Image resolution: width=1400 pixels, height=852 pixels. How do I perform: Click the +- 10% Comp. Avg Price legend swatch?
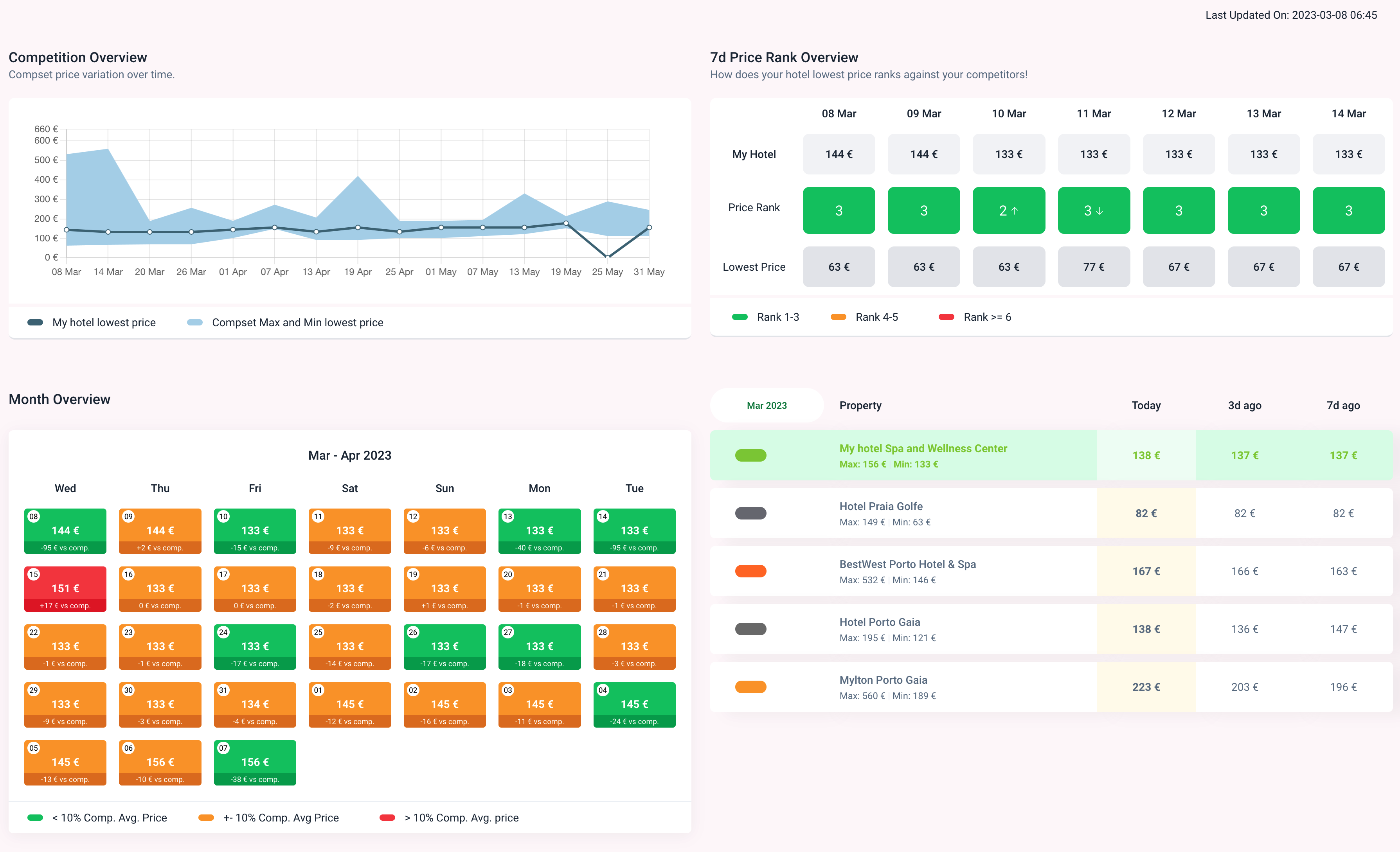[206, 817]
